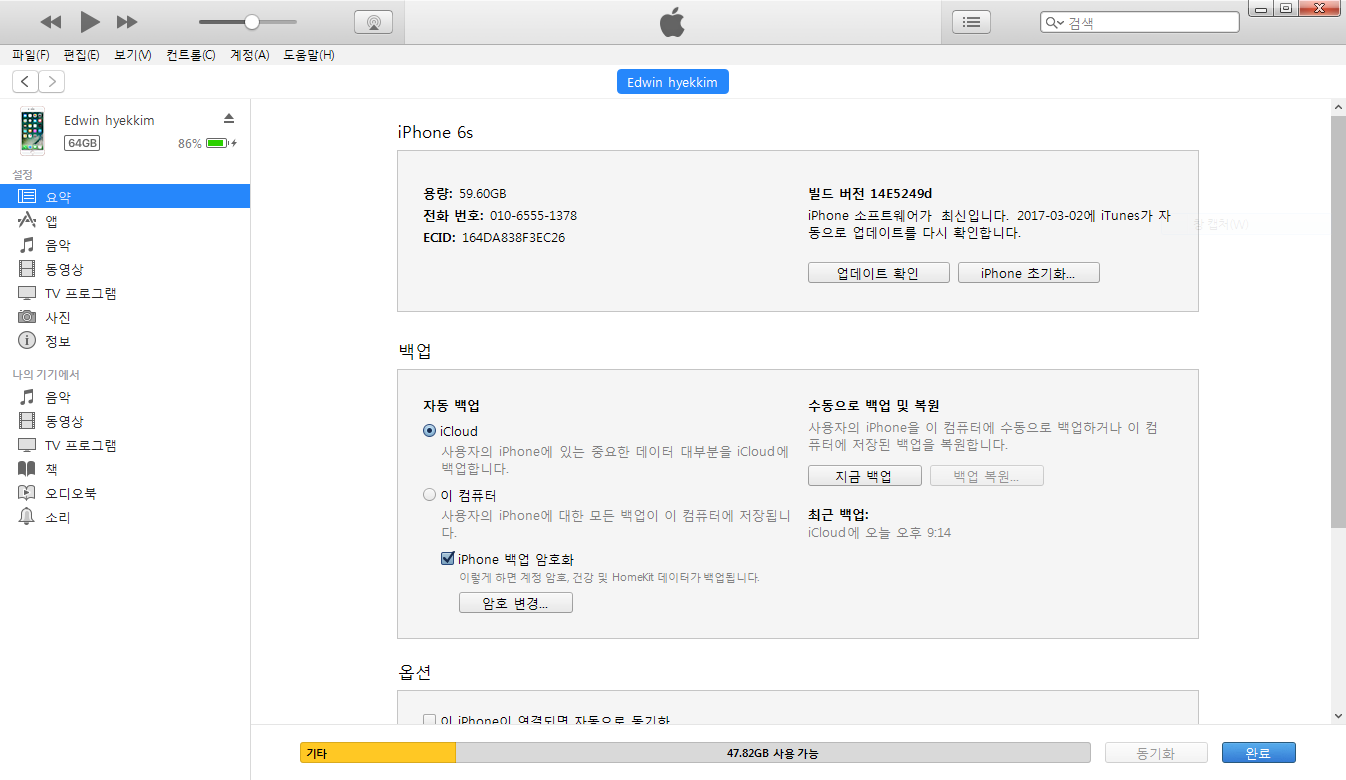The width and height of the screenshot is (1346, 780).
Task: Click the Apple logo at top center
Action: 672,22
